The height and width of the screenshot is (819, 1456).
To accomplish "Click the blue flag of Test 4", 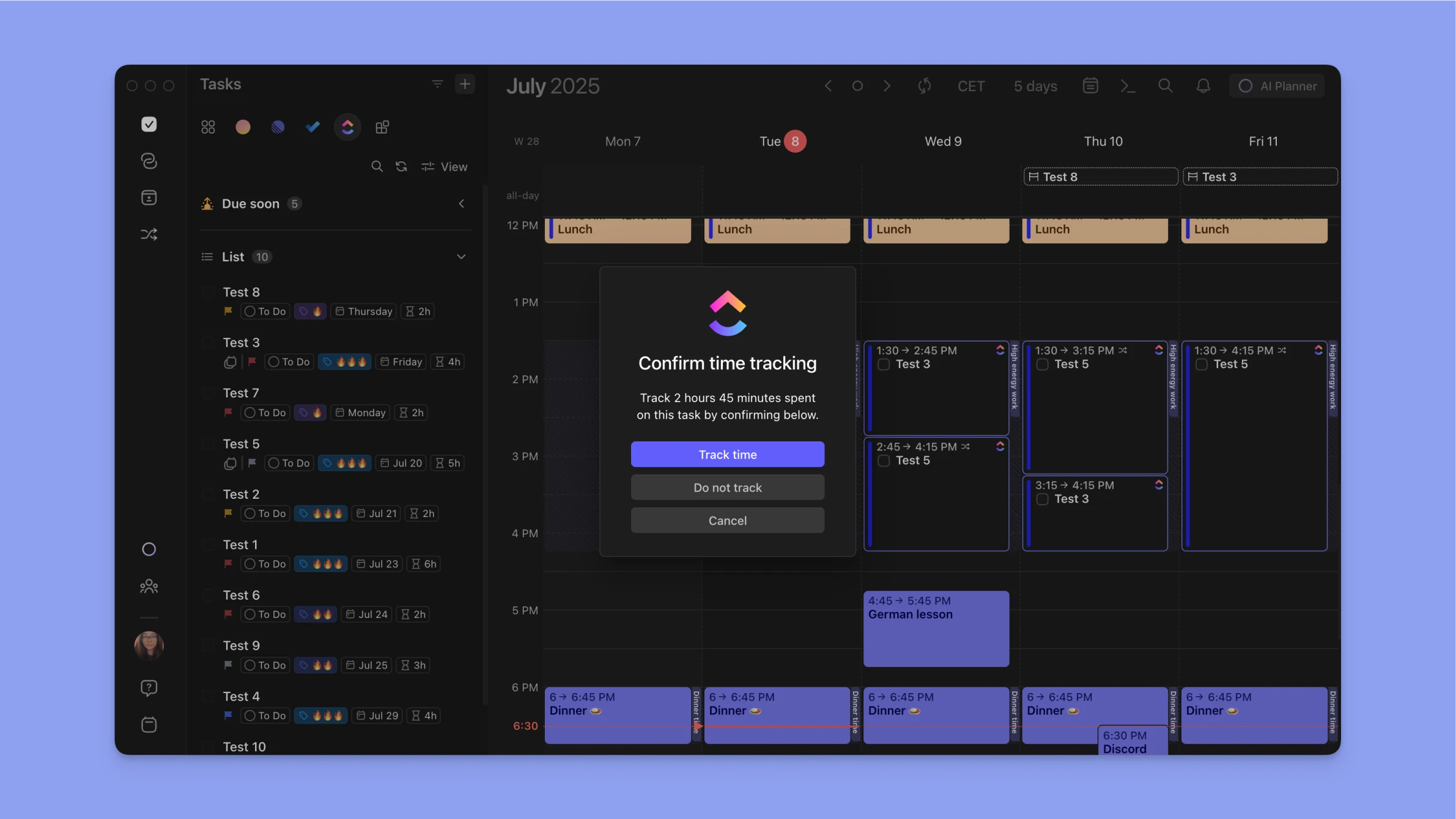I will (228, 715).
